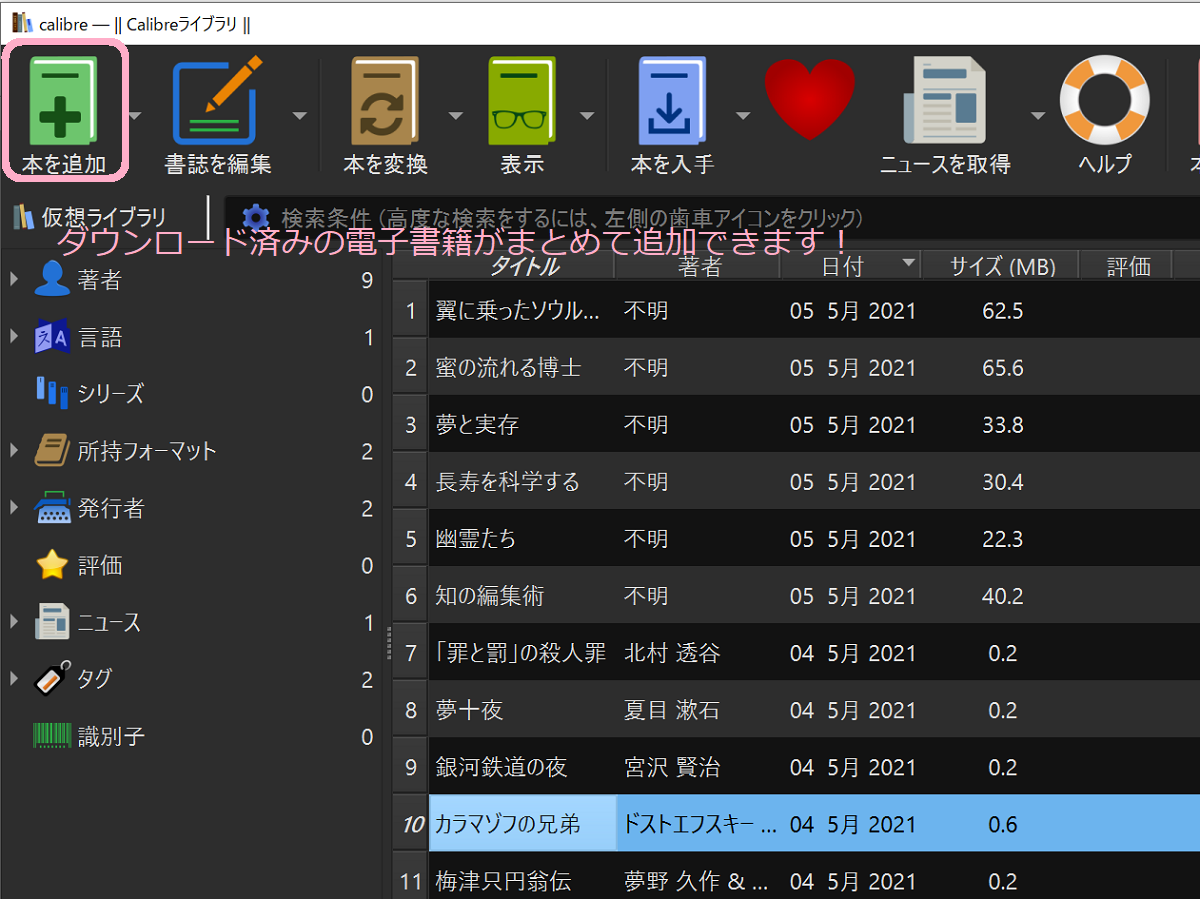The width and height of the screenshot is (1200, 899).
Task: Sort by the タイトル column header
Action: click(523, 266)
